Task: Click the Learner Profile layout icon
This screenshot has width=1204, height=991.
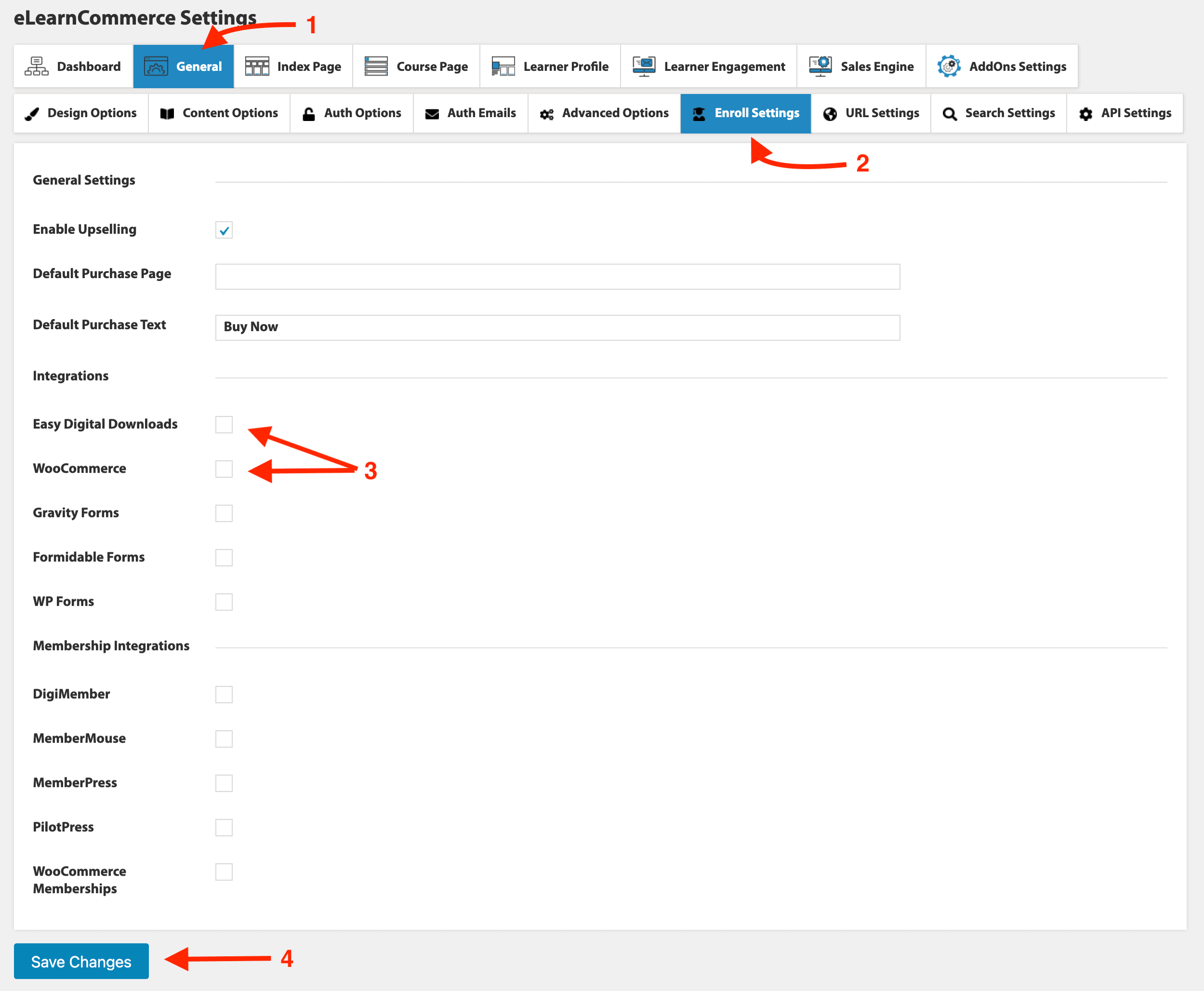Action: [503, 66]
